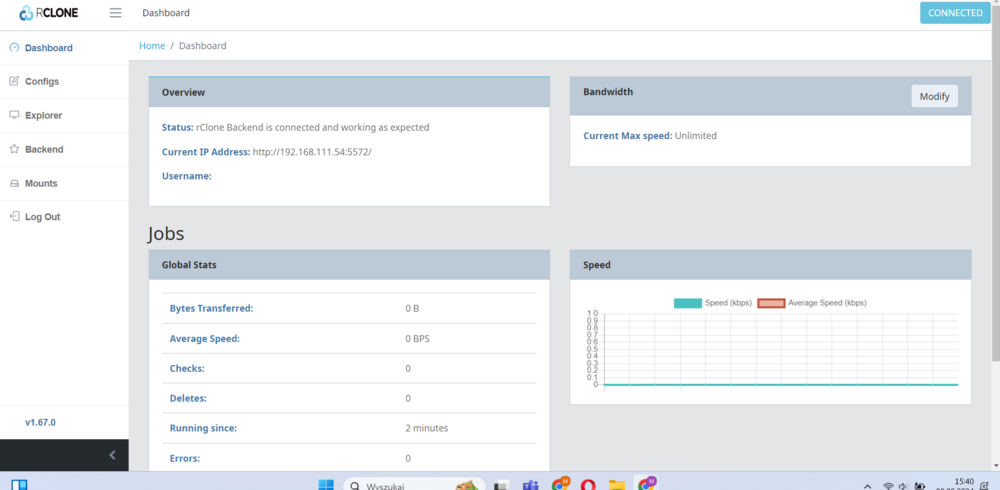
Task: Click the Wi-Fi tray icon
Action: [x=888, y=486]
